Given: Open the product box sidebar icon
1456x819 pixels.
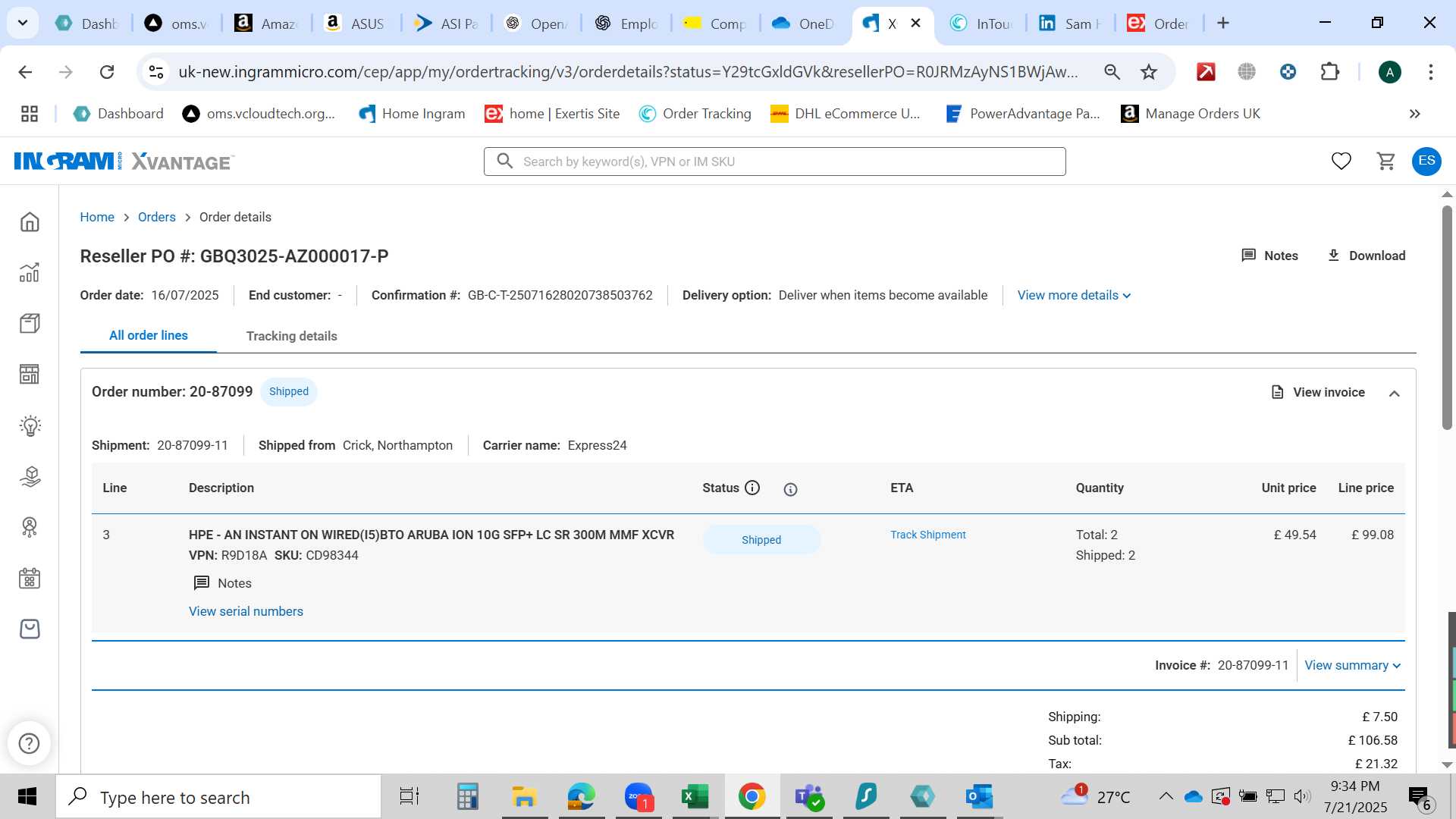Looking at the screenshot, I should point(30,323).
